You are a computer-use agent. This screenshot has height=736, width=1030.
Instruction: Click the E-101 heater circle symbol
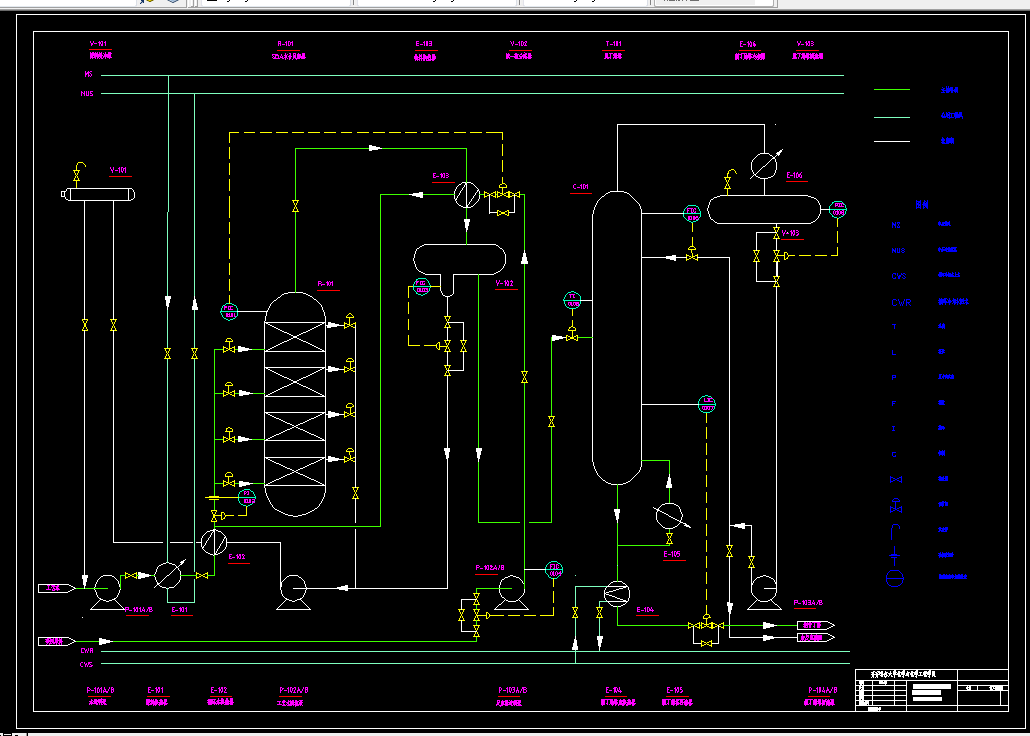click(x=168, y=575)
